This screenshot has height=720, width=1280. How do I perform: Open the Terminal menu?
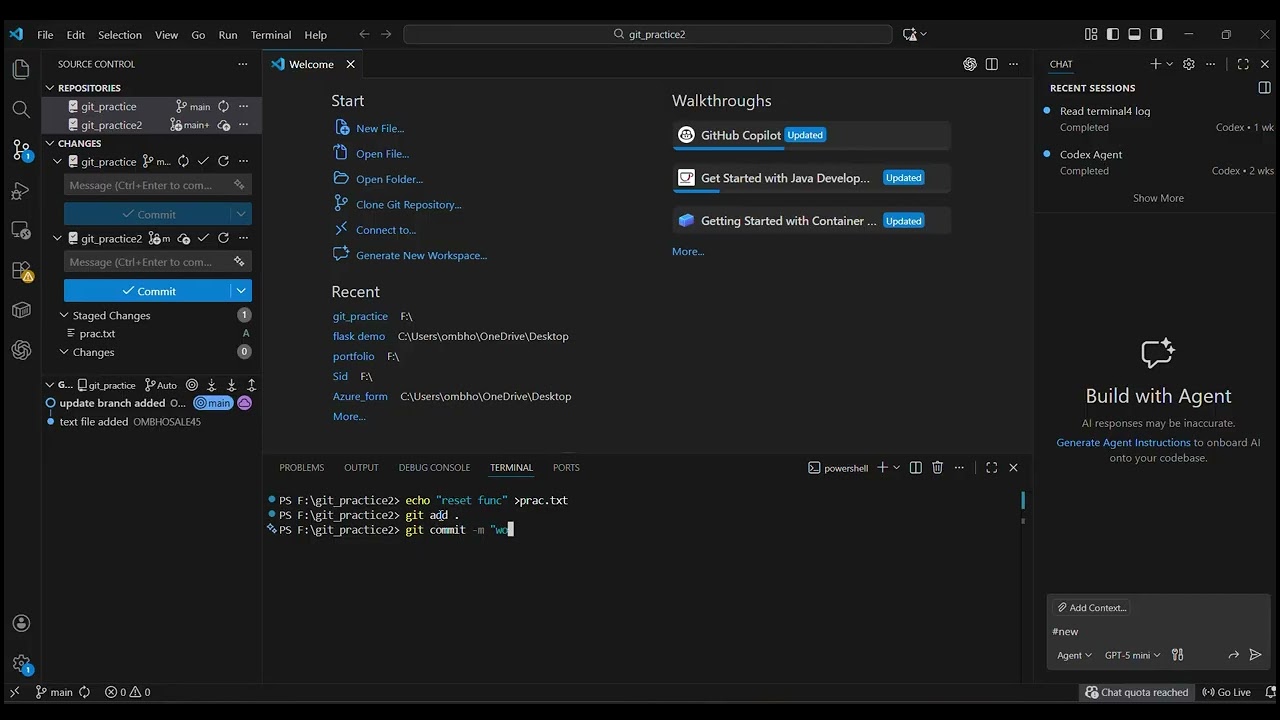pos(271,34)
